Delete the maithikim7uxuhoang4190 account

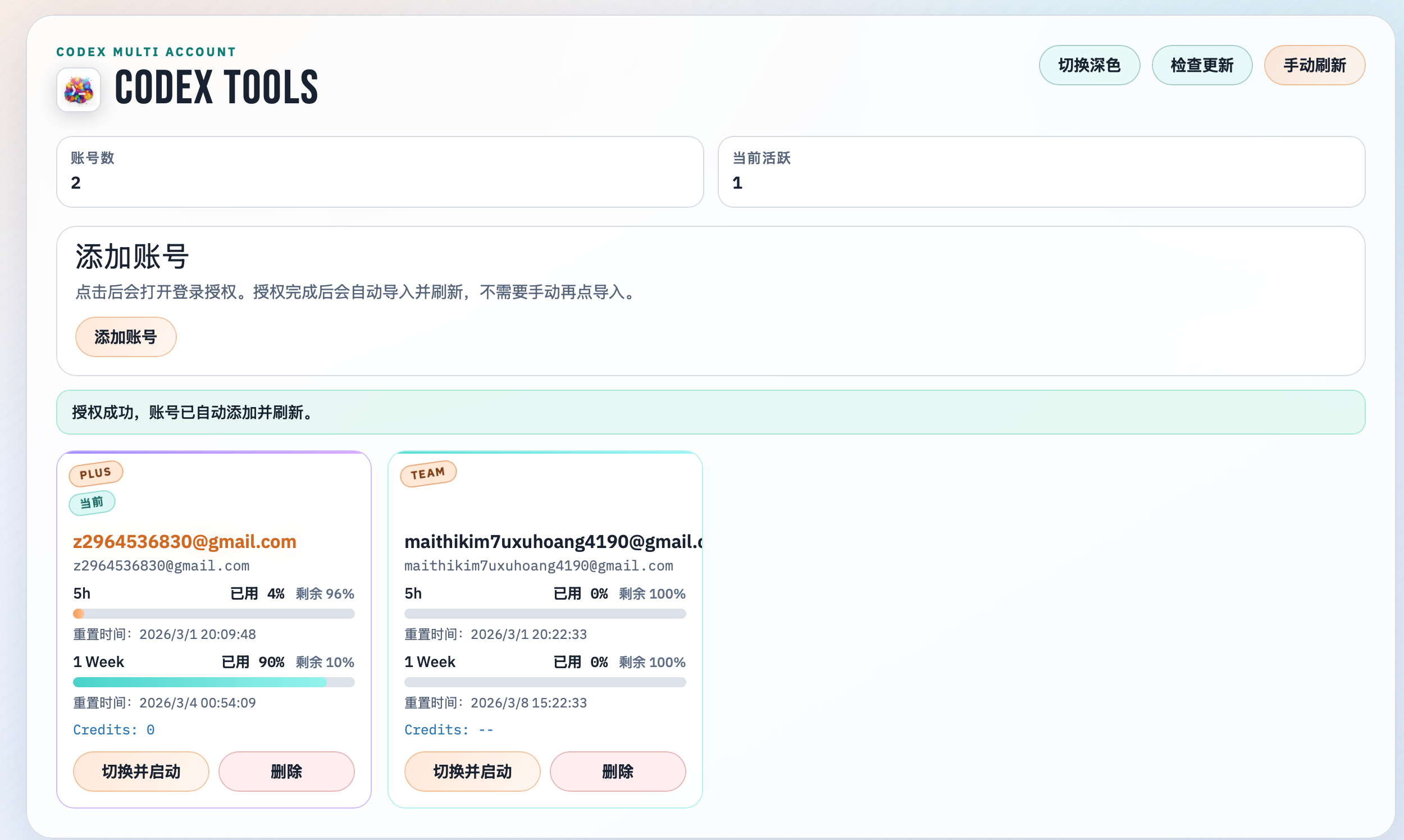click(x=618, y=771)
